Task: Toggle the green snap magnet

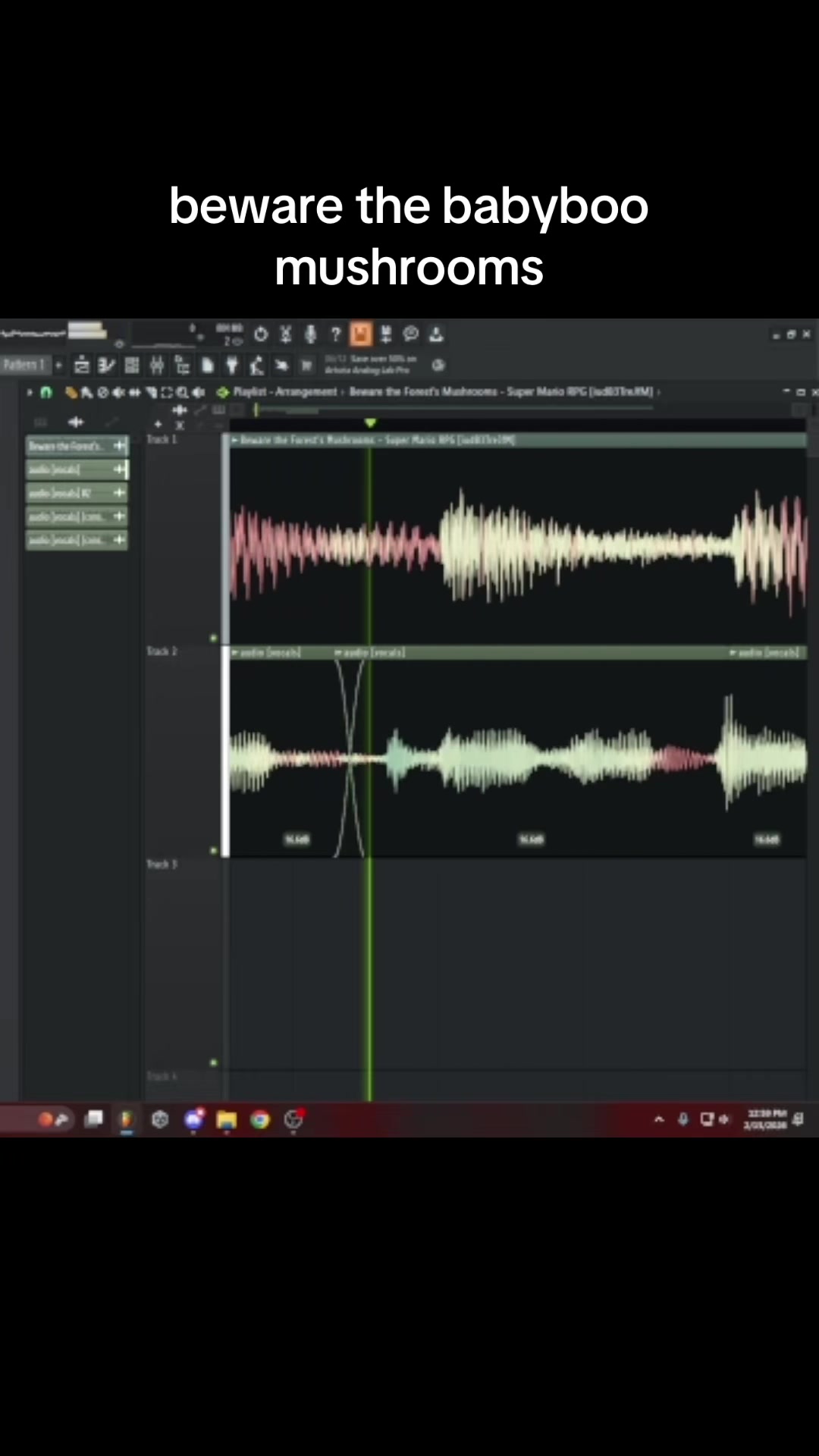Action: pos(46,392)
